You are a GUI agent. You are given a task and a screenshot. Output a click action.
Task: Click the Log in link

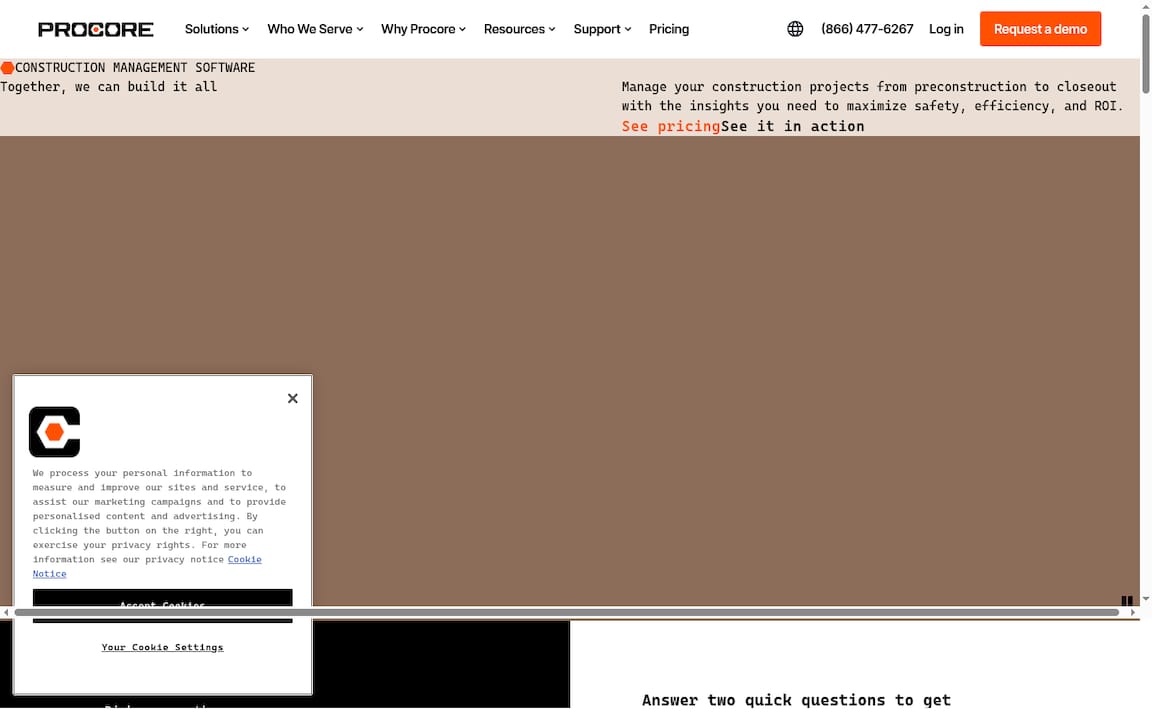tap(946, 29)
